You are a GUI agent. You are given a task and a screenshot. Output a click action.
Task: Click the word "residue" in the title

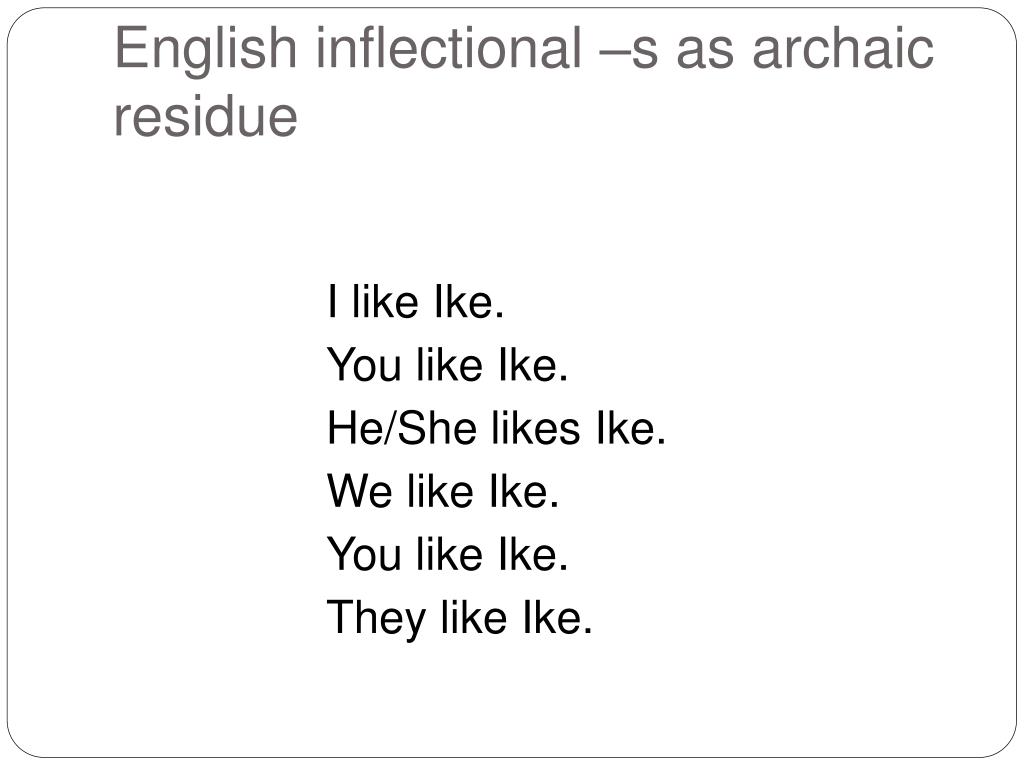point(206,116)
